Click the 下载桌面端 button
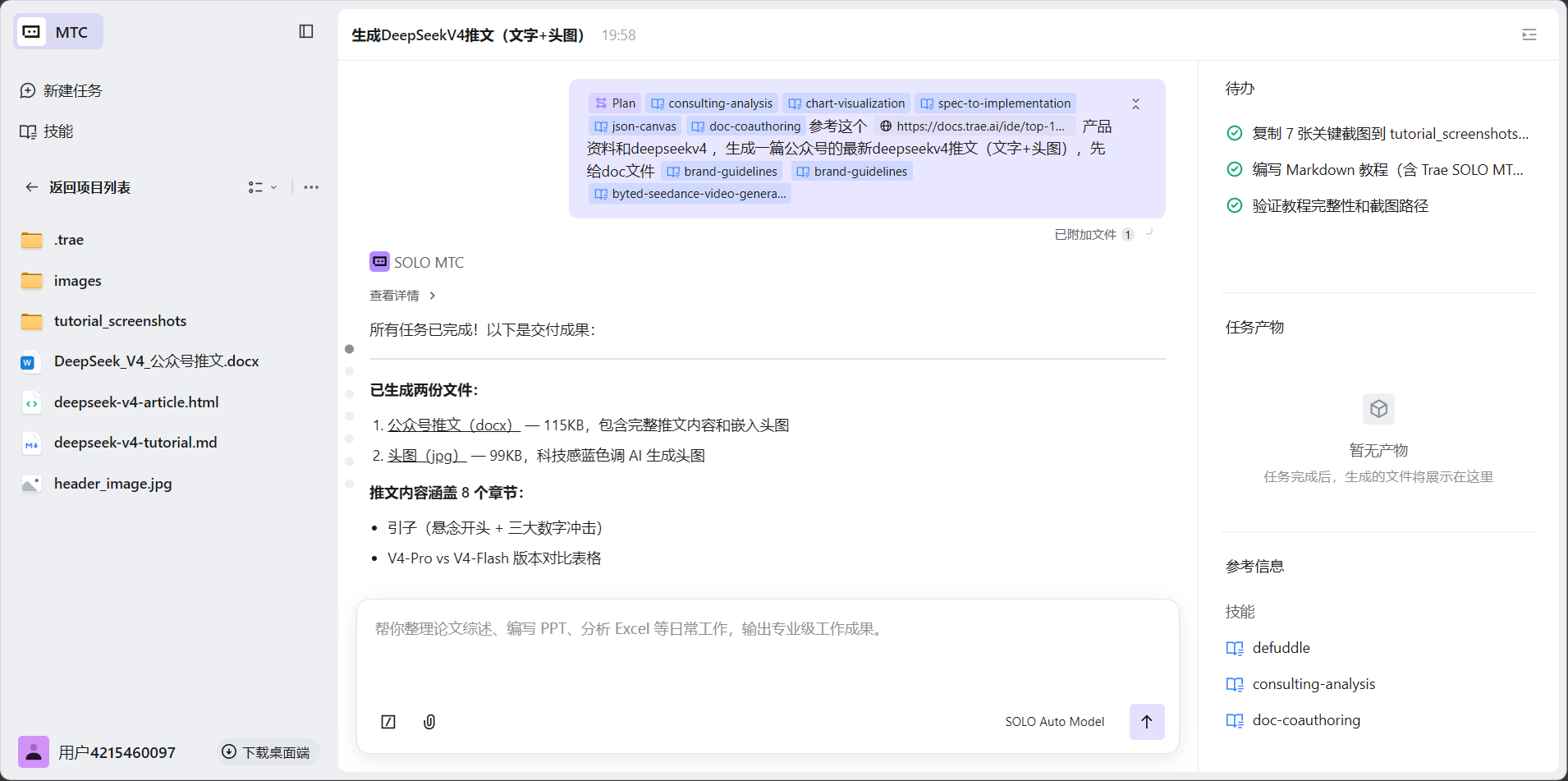Image resolution: width=1568 pixels, height=781 pixels. (267, 752)
